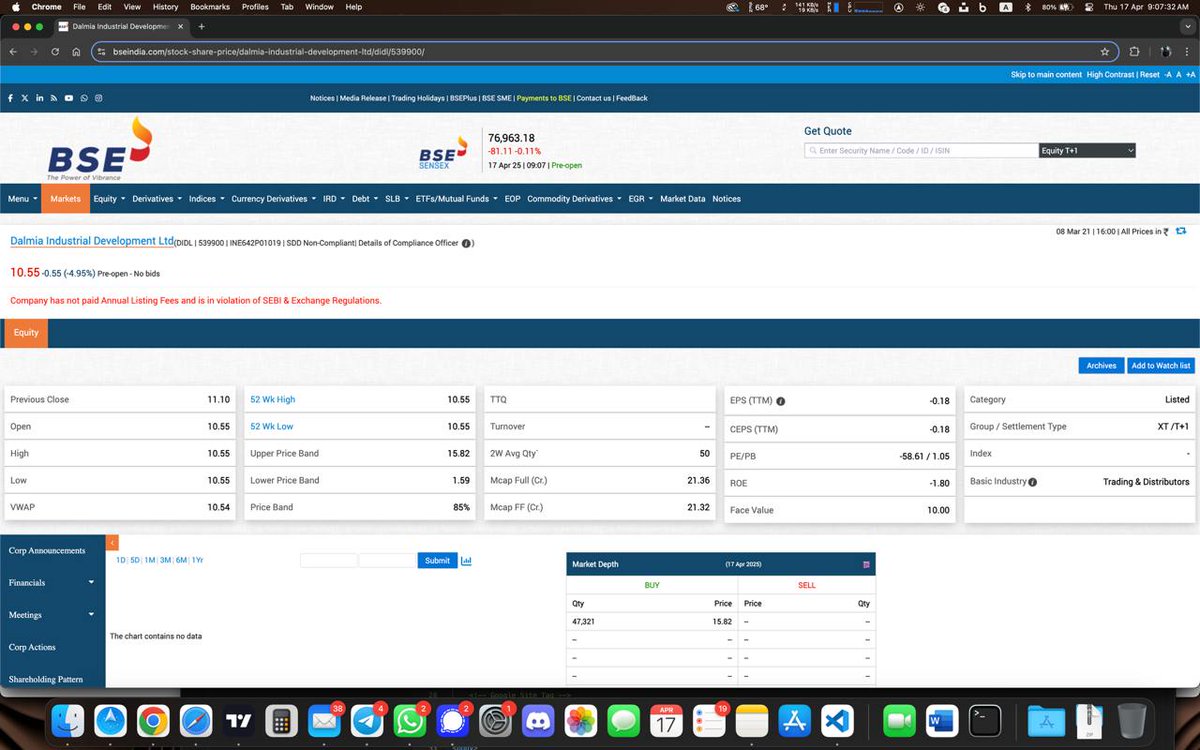Open Chrome extensions puzzle icon

coord(1135,51)
